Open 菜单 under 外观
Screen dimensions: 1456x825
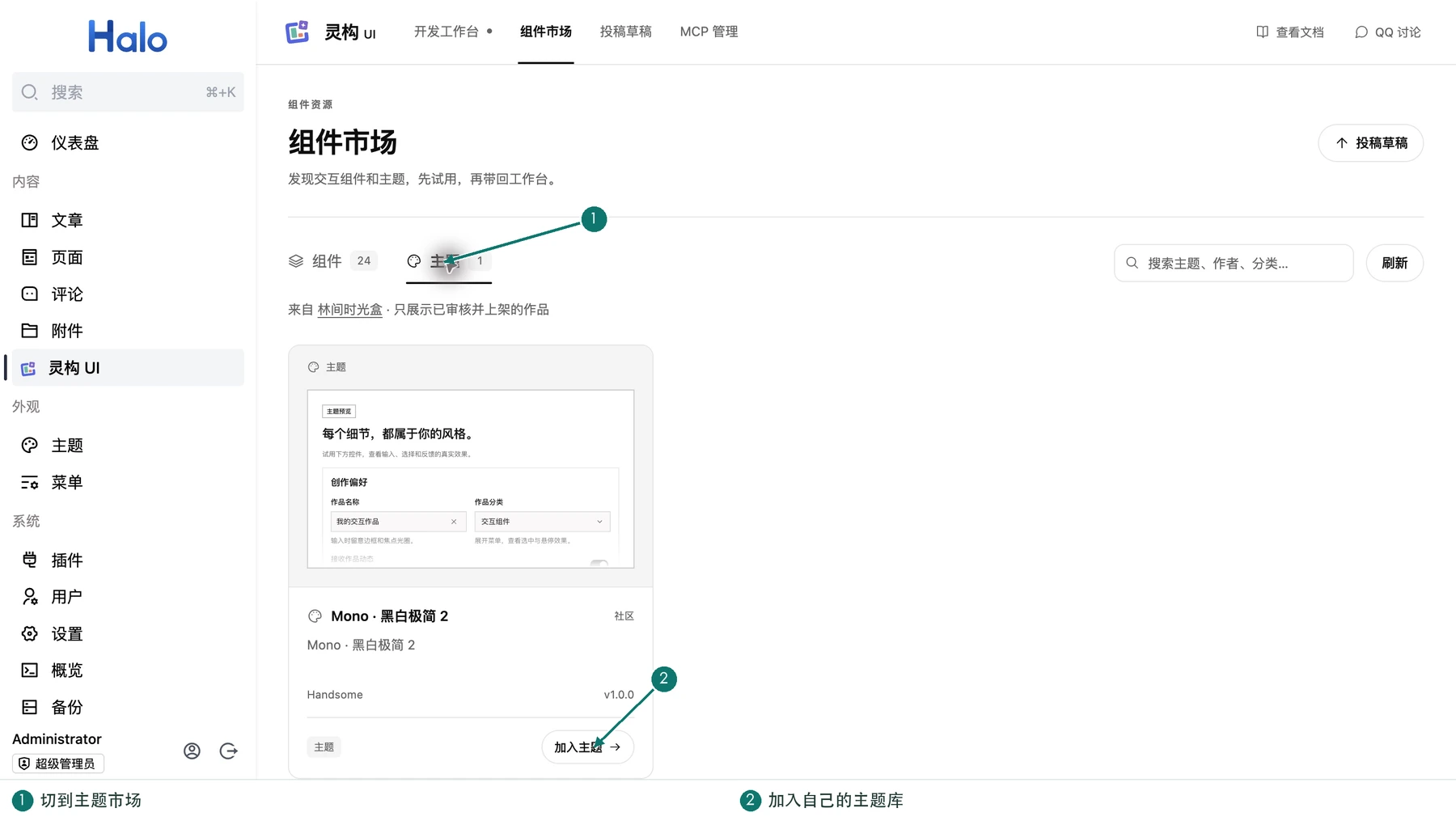pos(128,483)
